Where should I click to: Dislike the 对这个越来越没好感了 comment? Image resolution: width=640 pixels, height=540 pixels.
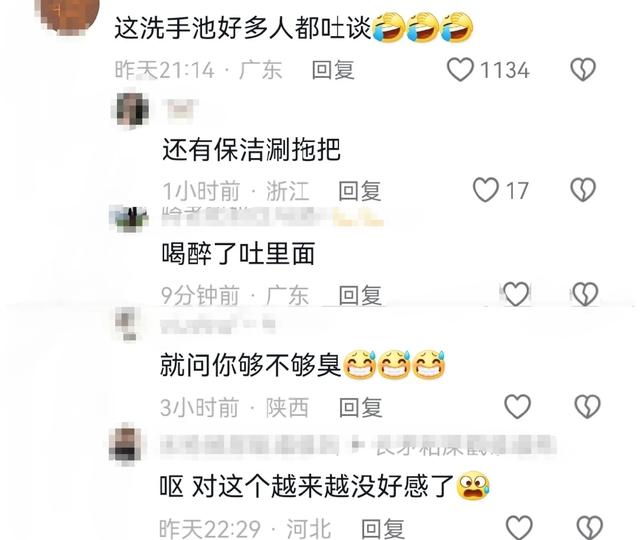tap(589, 527)
